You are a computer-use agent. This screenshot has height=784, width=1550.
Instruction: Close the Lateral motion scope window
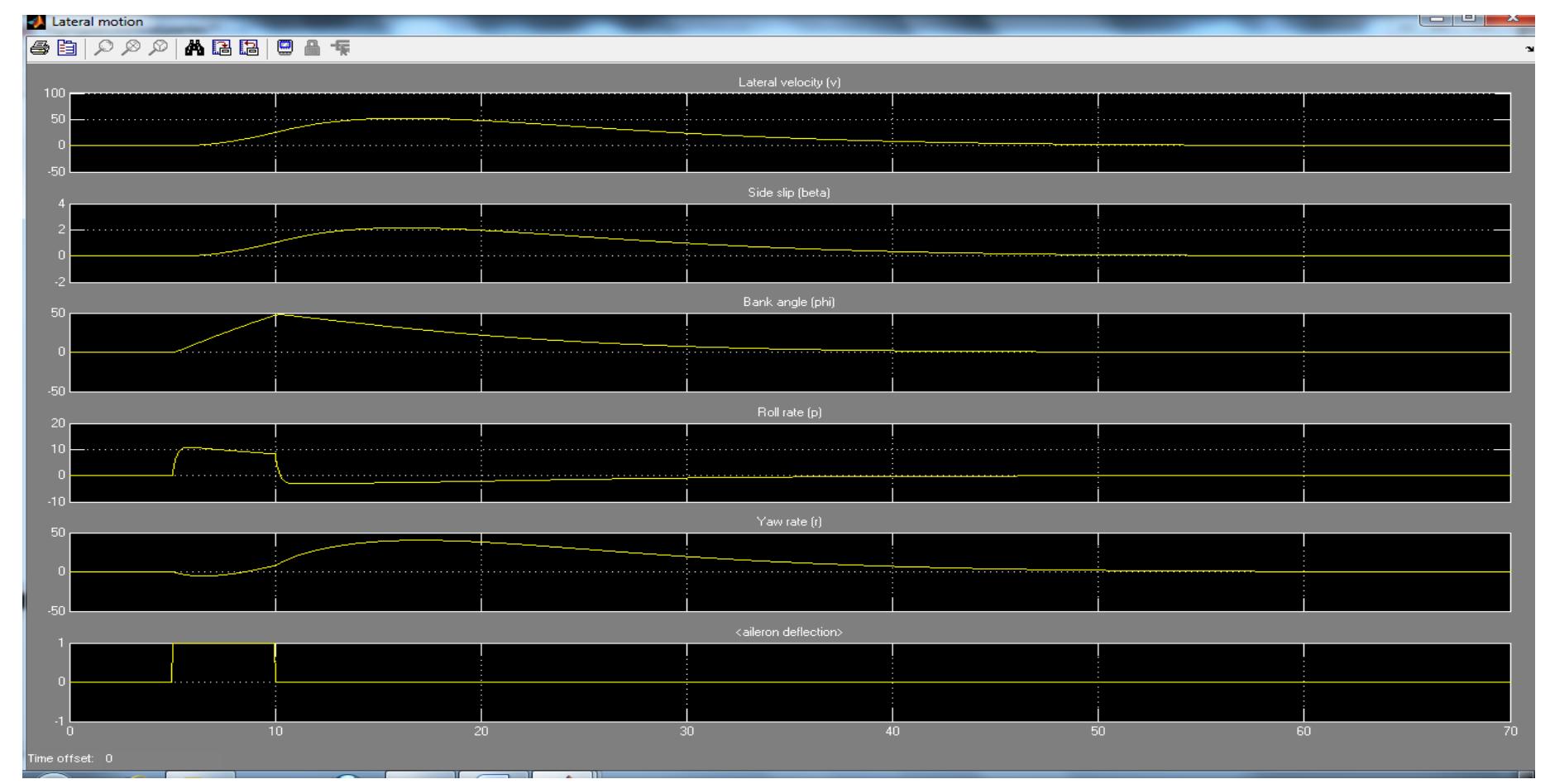click(x=1509, y=21)
